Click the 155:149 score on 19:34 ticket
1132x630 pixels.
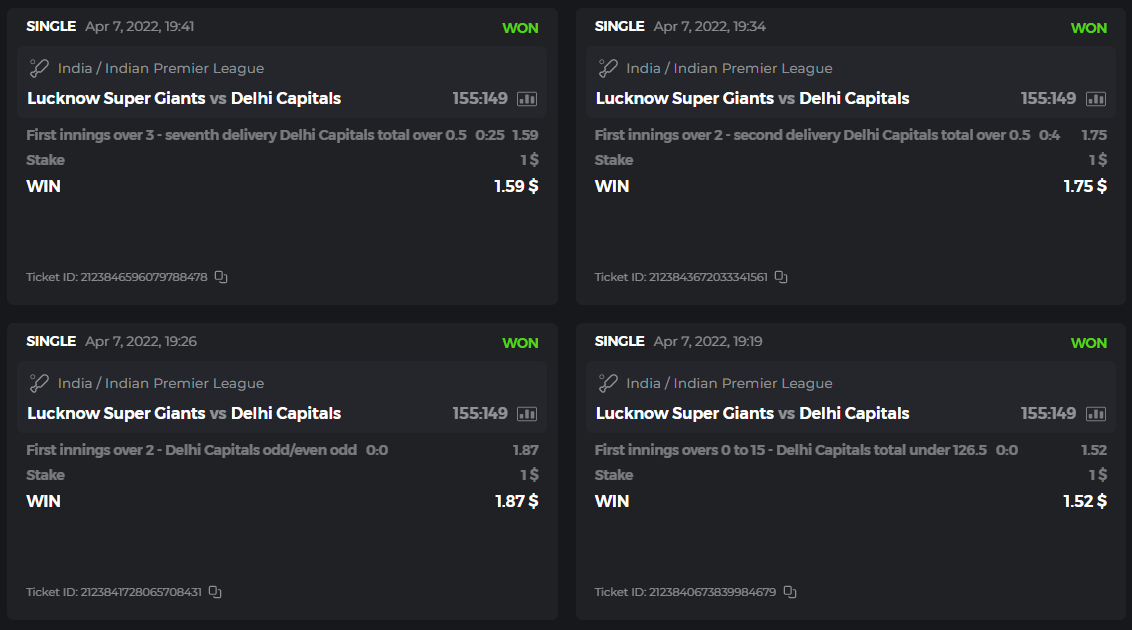click(1048, 99)
